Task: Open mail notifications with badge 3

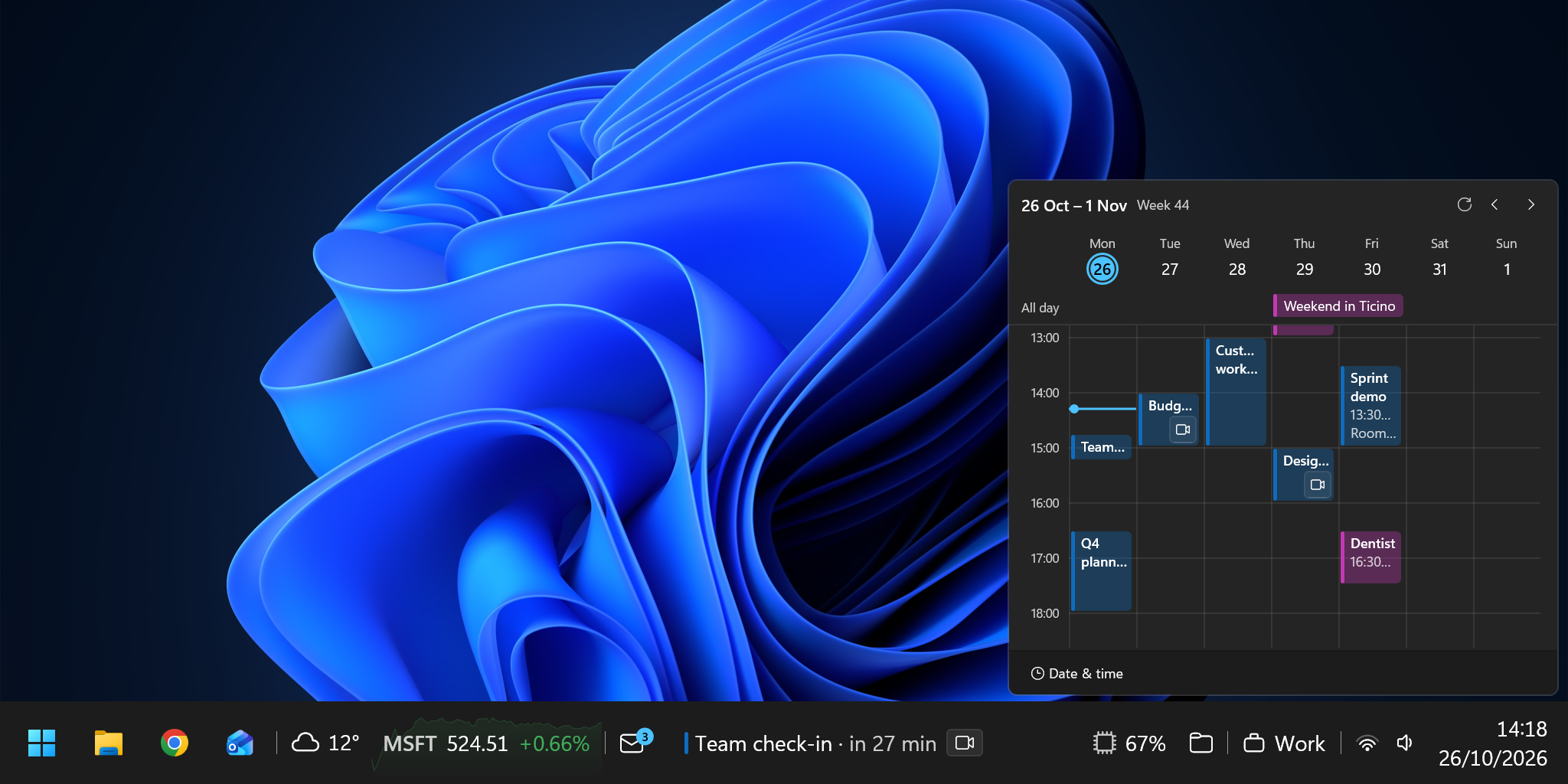Action: pyautogui.click(x=635, y=742)
